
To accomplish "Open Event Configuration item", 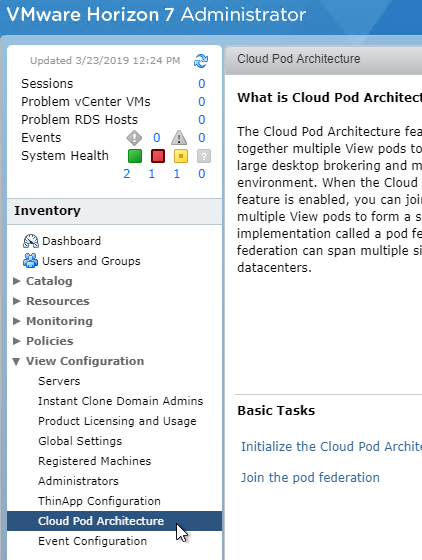I will pos(92,541).
